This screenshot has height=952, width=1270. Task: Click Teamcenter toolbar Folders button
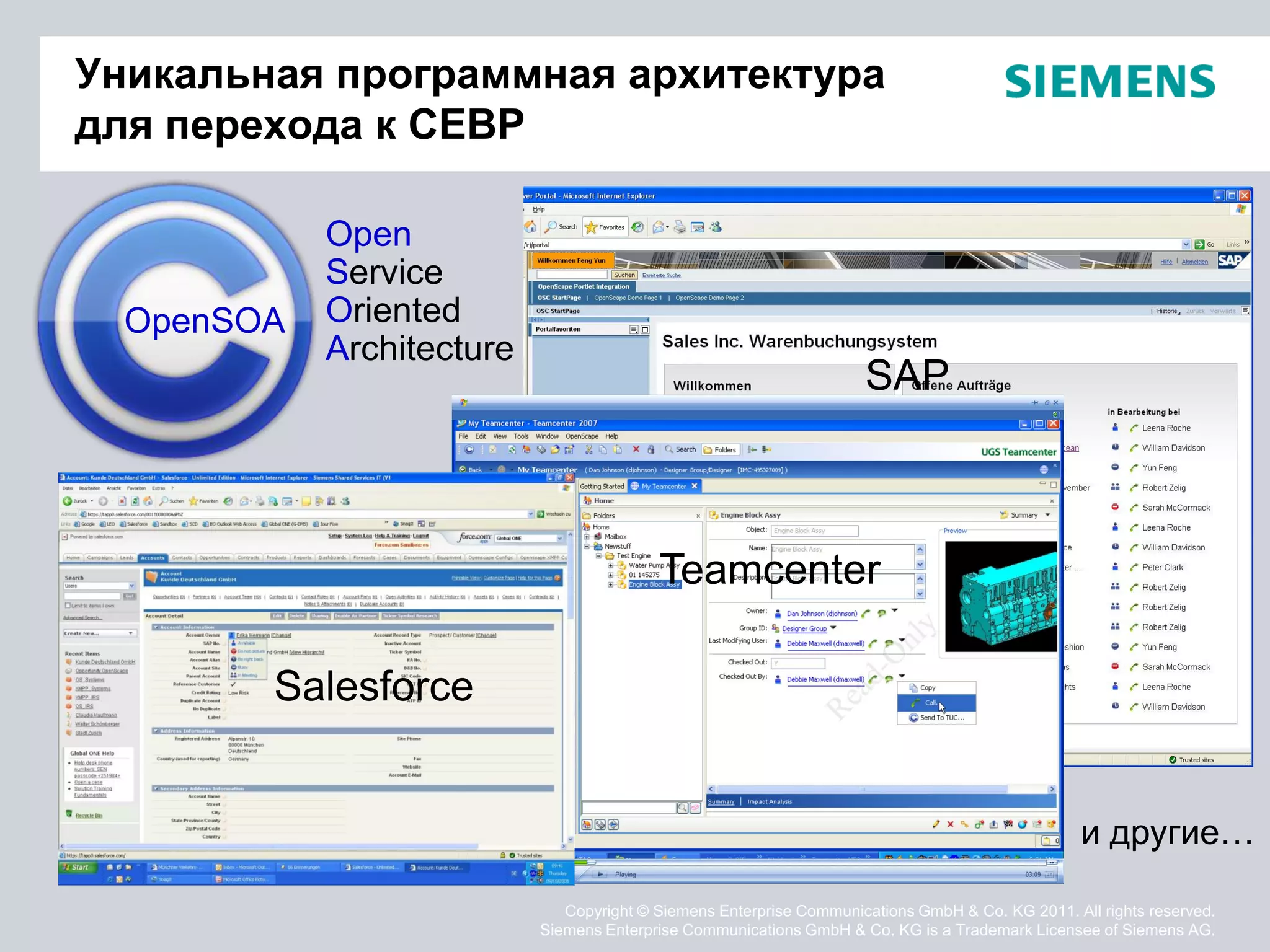coord(720,449)
